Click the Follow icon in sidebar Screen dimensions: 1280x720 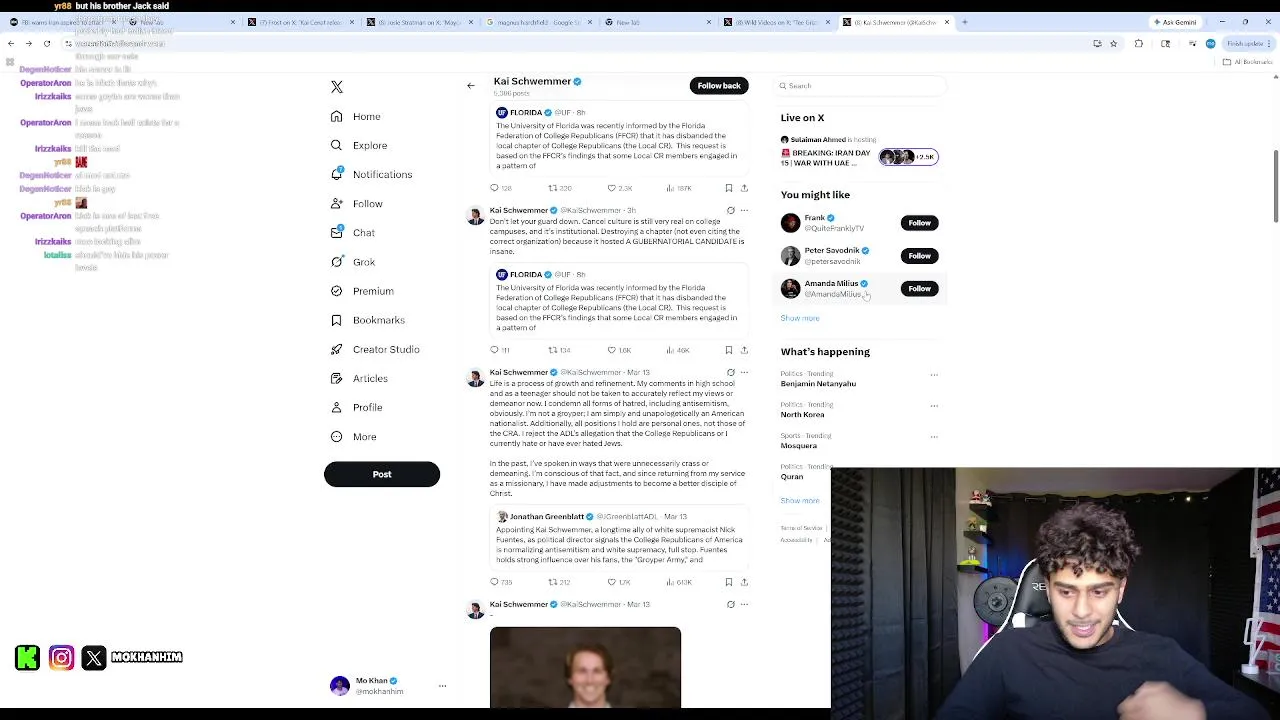point(337,204)
